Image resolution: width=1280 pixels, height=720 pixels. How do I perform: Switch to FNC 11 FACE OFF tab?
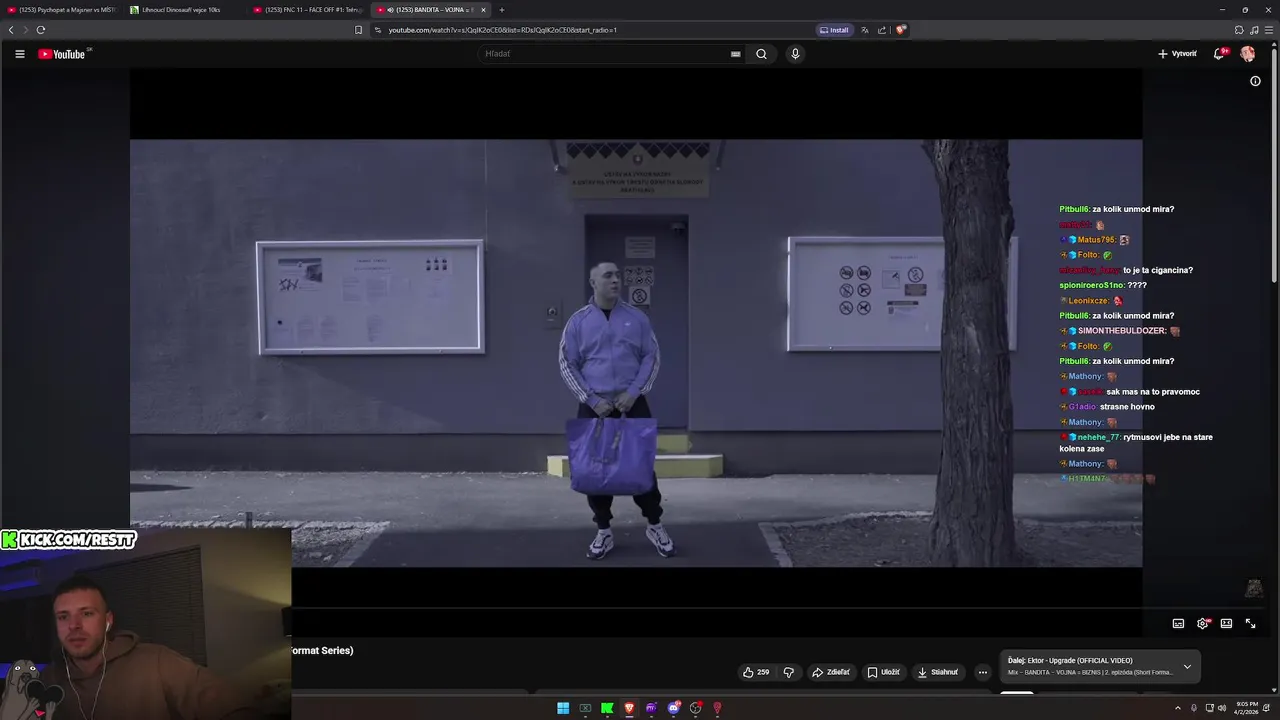click(308, 10)
